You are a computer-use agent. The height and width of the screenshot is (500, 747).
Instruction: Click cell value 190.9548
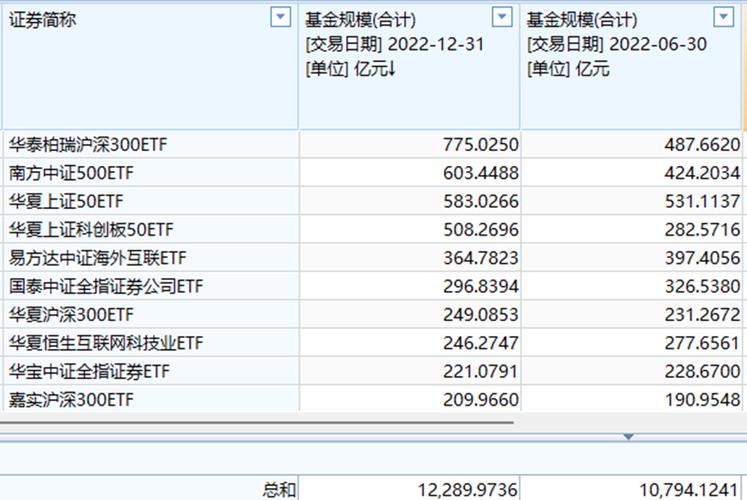tap(703, 400)
